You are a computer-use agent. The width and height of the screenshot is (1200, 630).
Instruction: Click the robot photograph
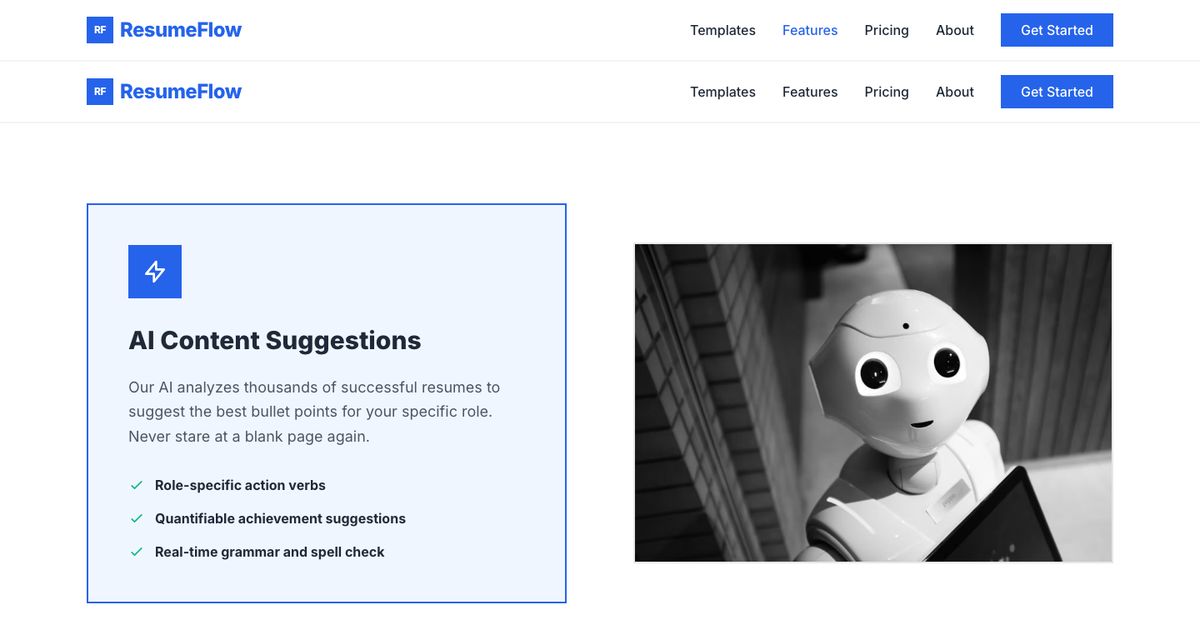873,403
